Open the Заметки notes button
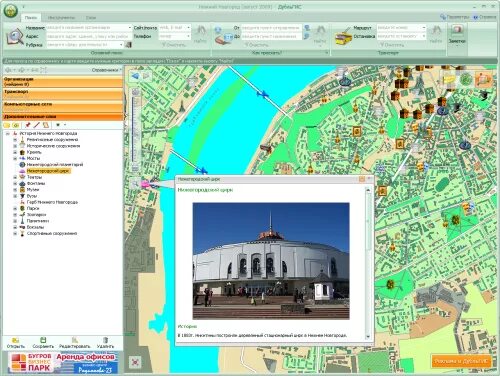The image size is (500, 376). tap(457, 34)
